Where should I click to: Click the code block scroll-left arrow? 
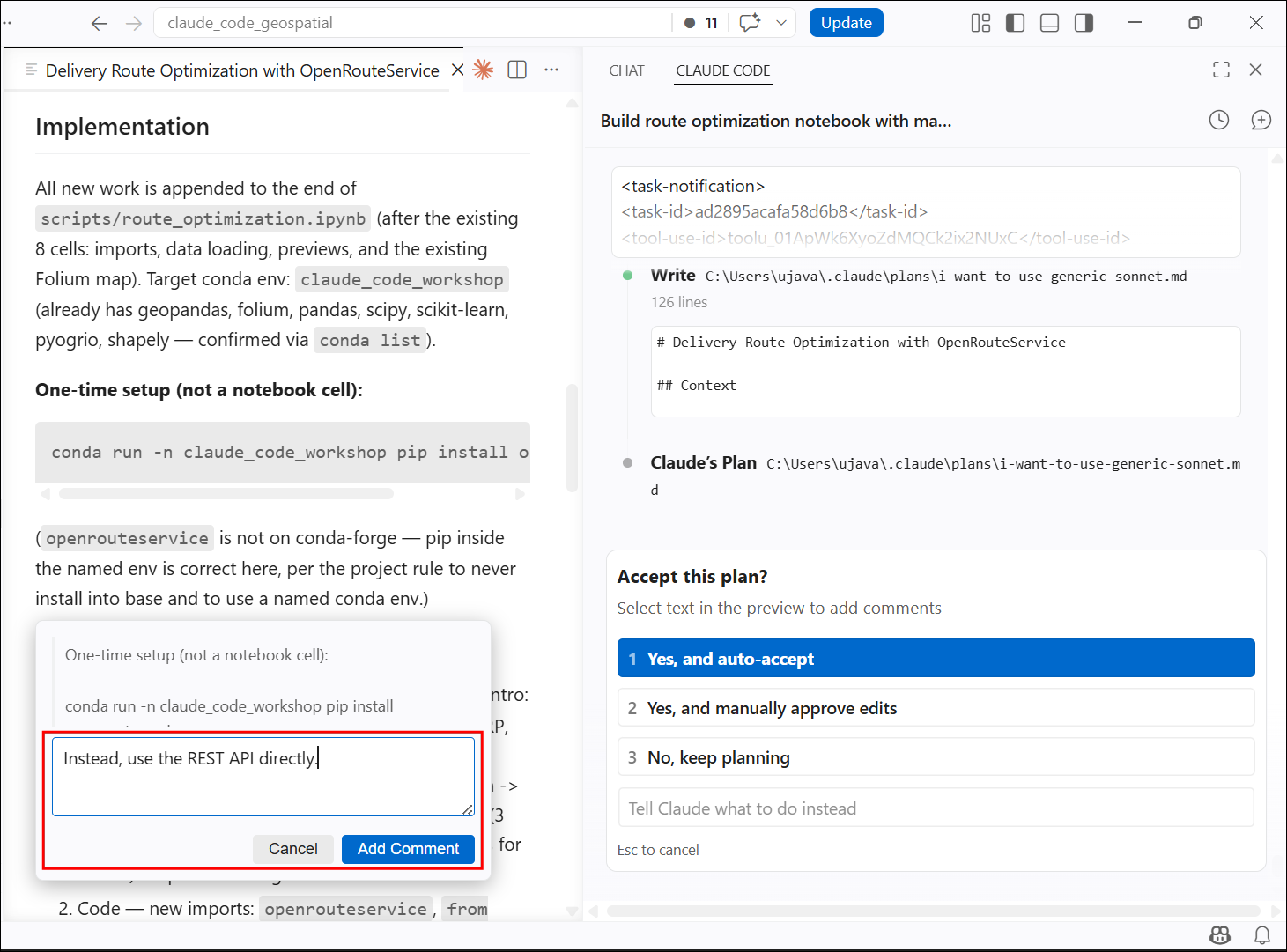point(45,494)
